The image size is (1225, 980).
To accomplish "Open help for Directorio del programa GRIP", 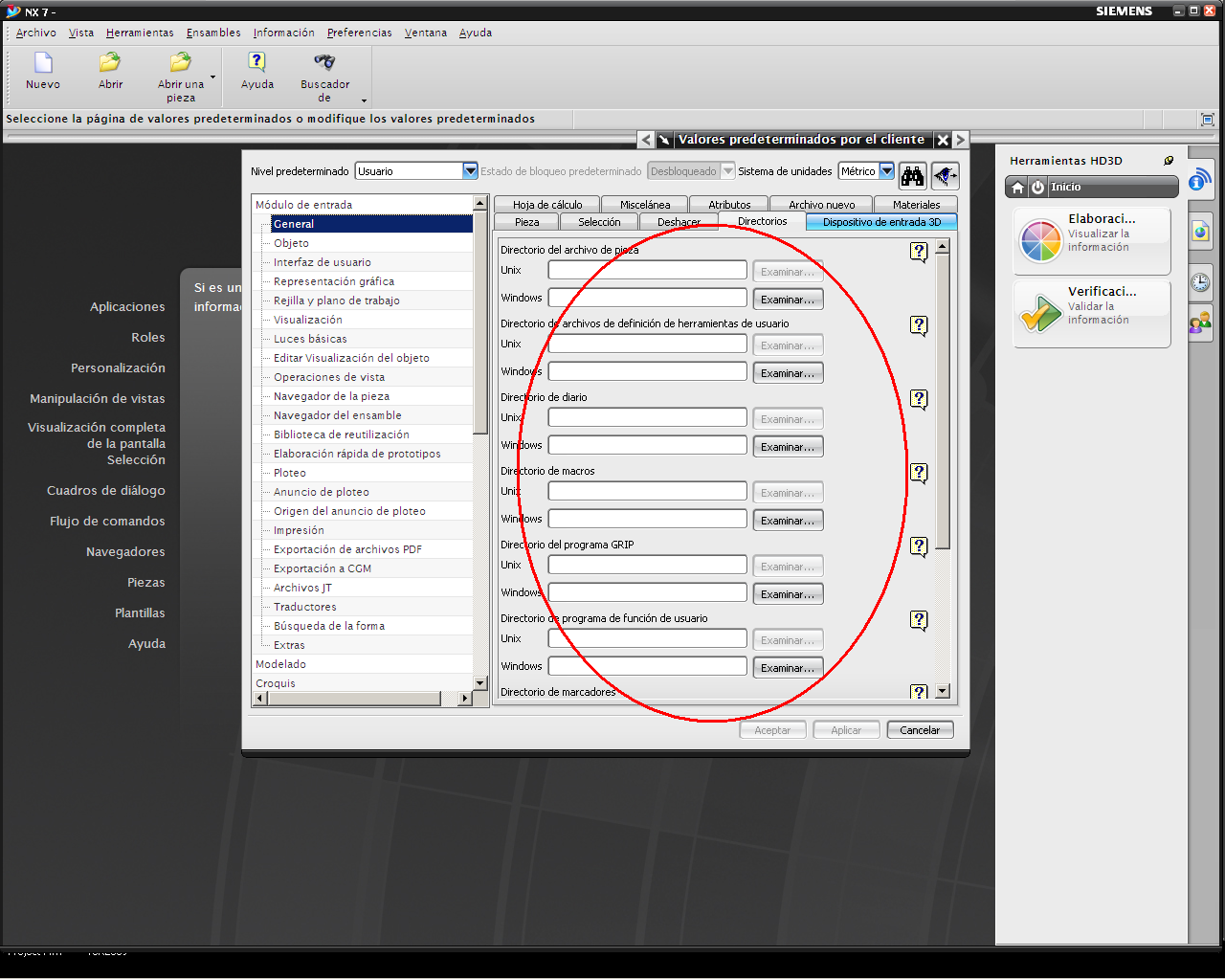I will point(919,546).
